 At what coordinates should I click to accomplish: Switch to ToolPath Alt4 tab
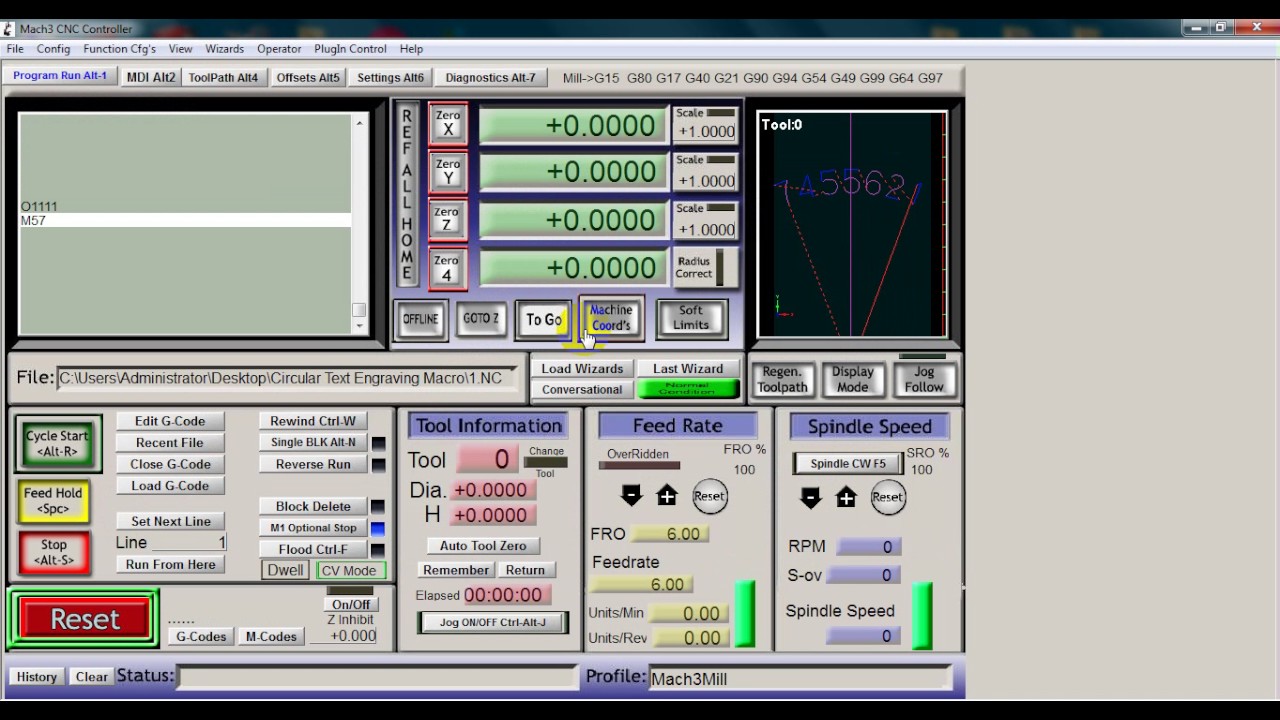(x=223, y=77)
